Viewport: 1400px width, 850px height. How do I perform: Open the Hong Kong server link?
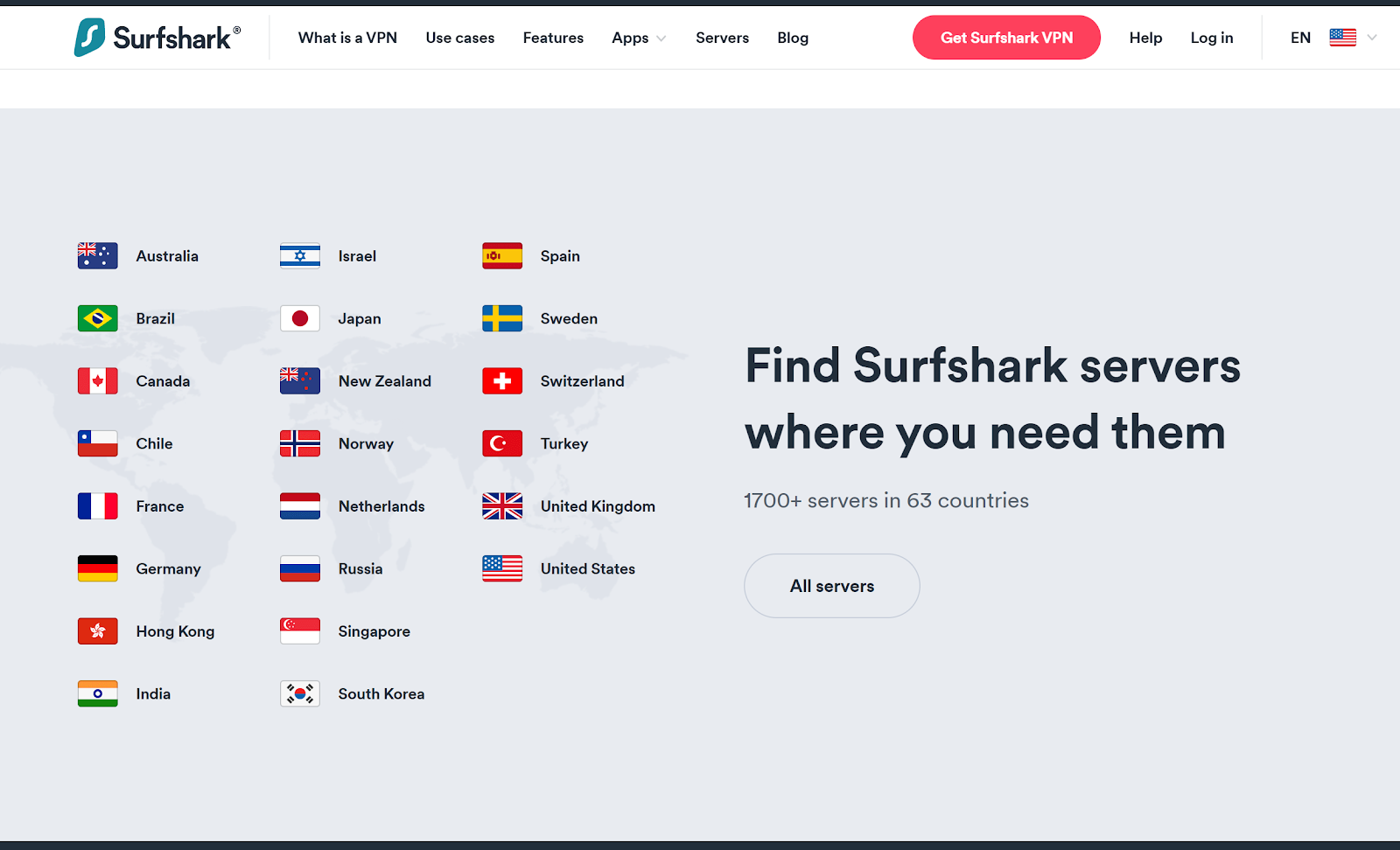pyautogui.click(x=175, y=631)
